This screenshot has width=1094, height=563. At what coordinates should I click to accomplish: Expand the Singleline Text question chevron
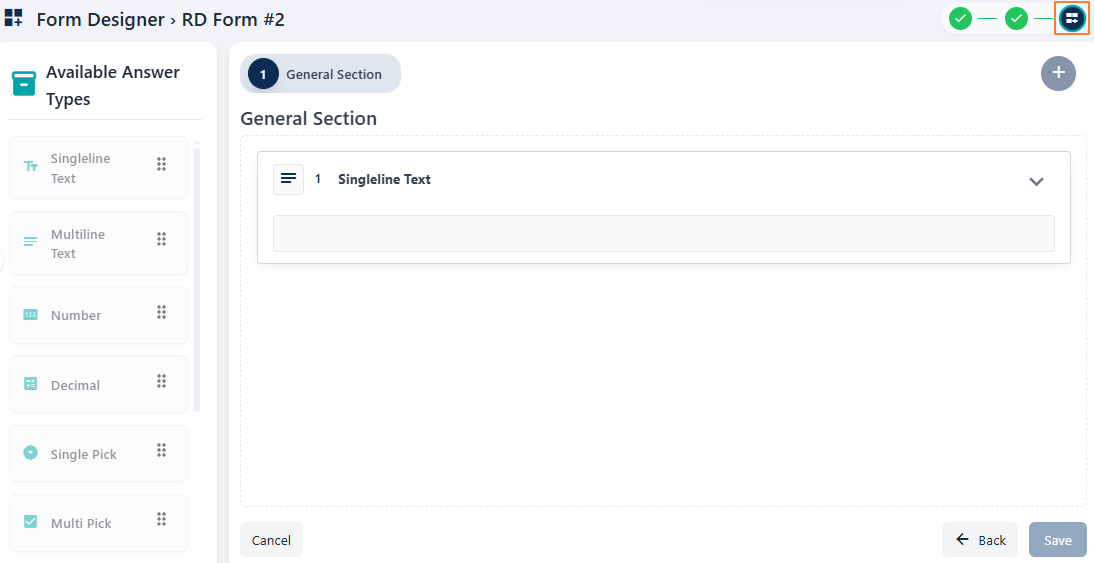[x=1036, y=181]
